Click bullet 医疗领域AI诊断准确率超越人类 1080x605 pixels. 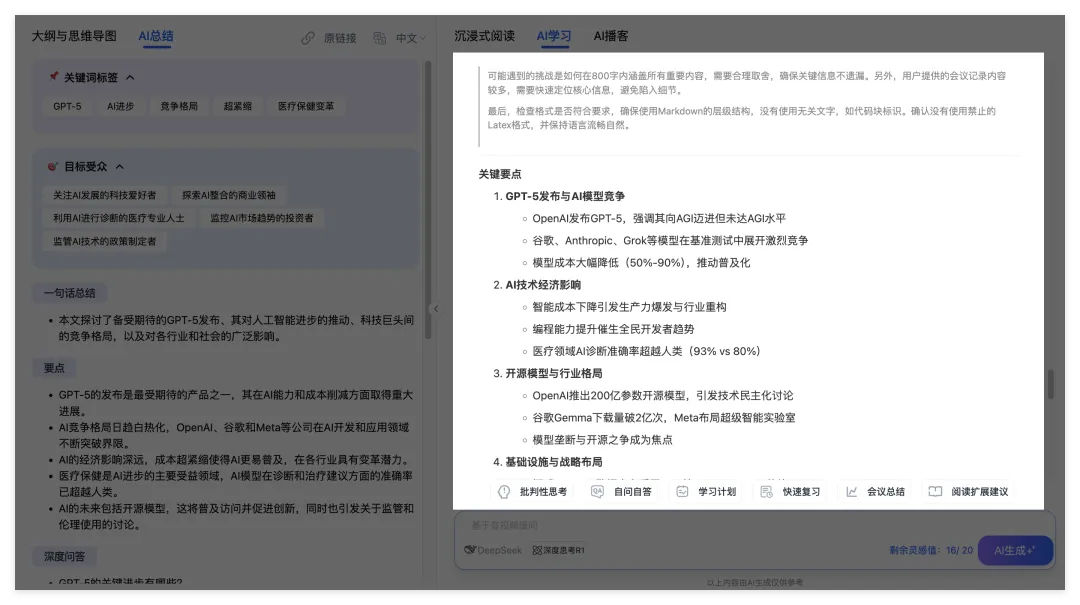647,351
